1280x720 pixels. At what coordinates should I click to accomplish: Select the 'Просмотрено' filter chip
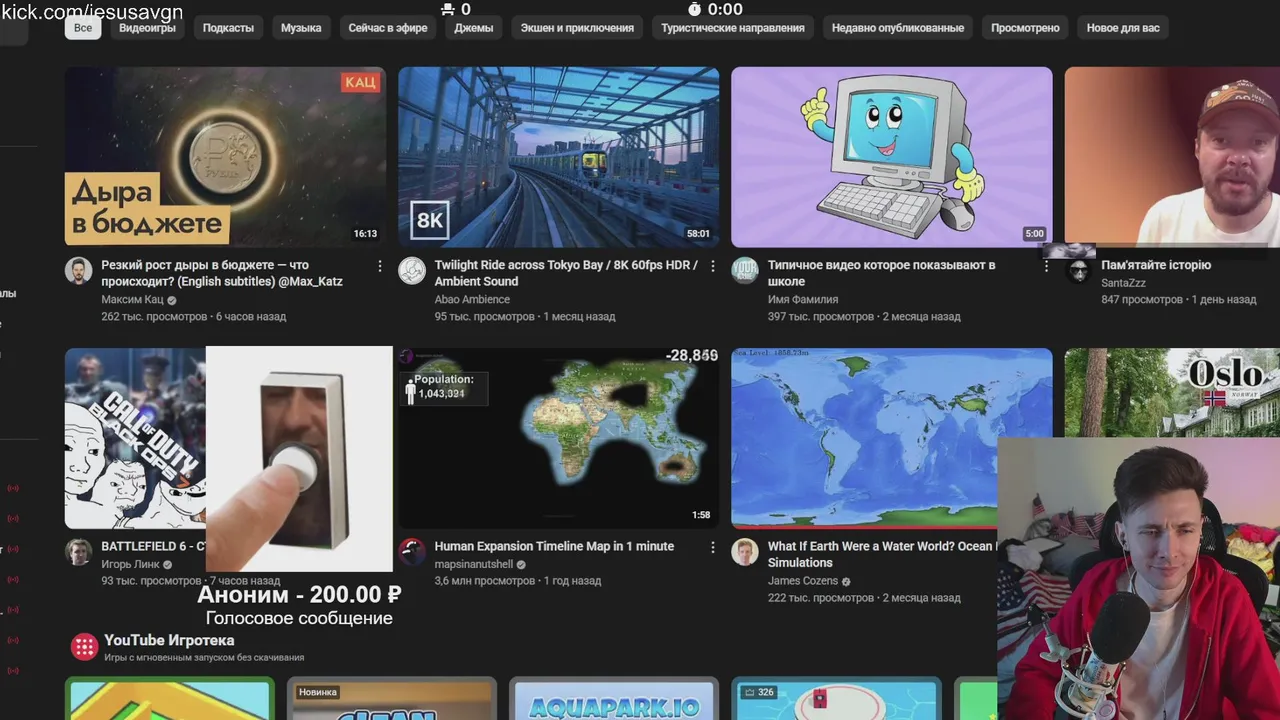point(1025,28)
